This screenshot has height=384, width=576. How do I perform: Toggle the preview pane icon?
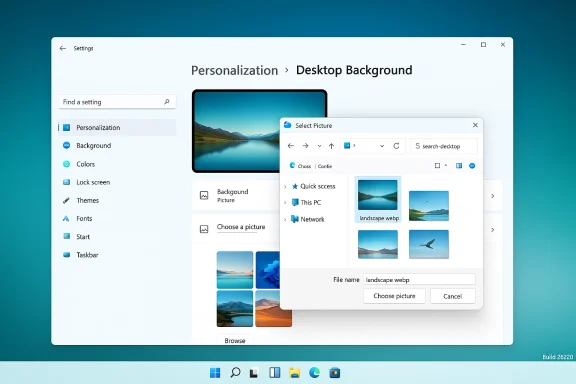click(459, 166)
